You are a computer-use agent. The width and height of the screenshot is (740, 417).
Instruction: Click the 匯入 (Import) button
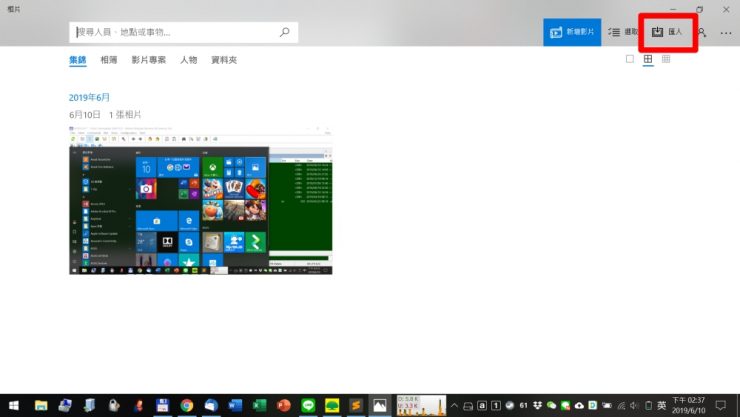667,32
